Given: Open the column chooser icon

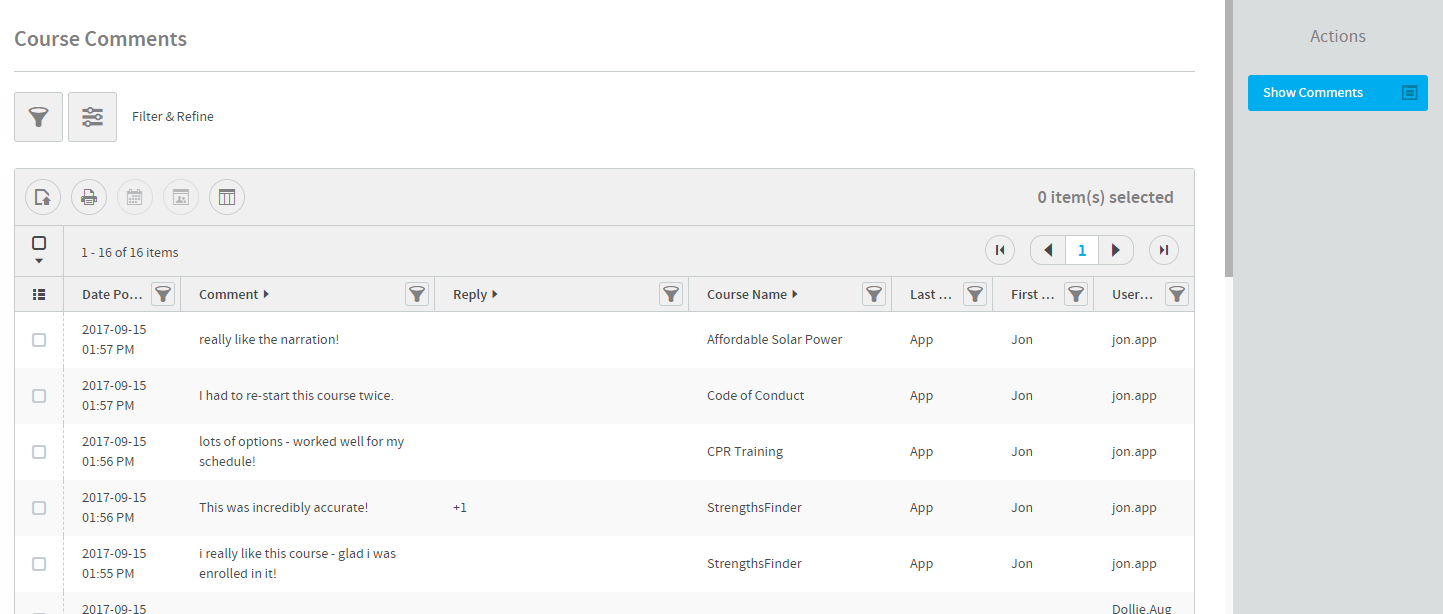Looking at the screenshot, I should [x=227, y=197].
